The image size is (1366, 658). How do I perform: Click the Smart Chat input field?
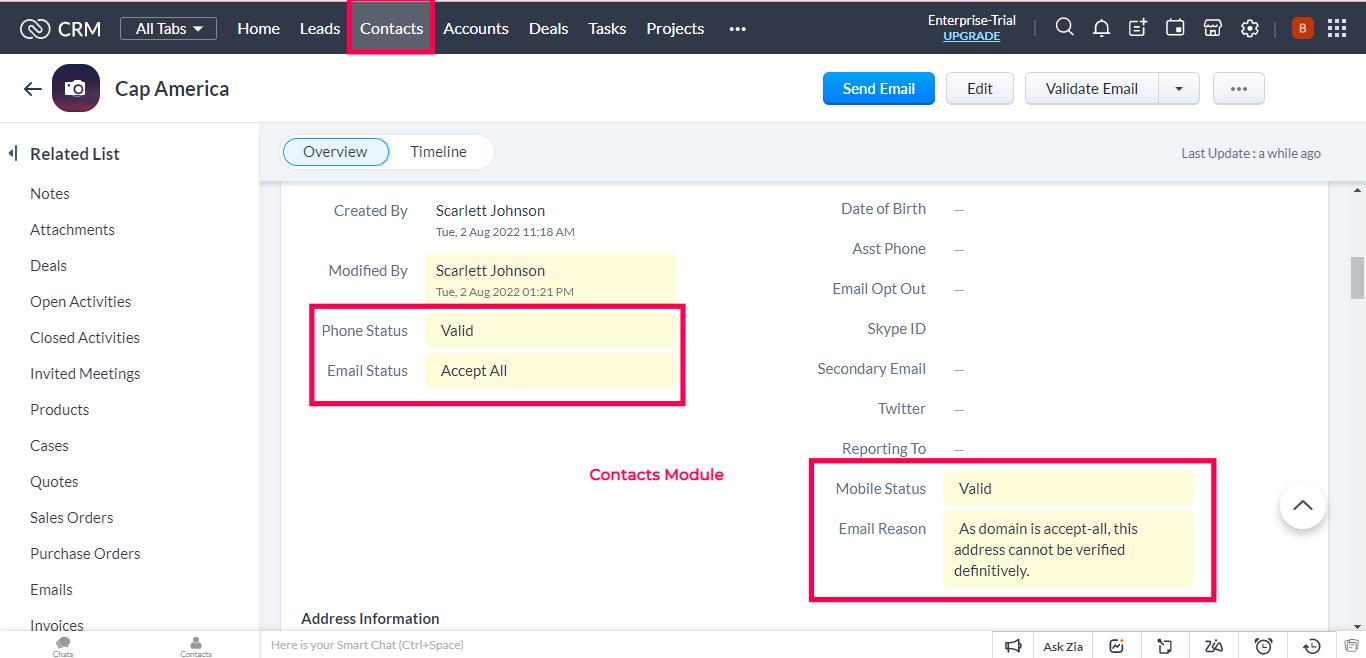pyautogui.click(x=625, y=645)
